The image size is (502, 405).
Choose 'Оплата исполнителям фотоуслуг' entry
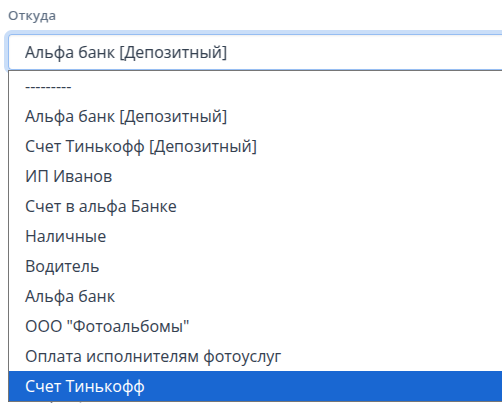(255, 356)
